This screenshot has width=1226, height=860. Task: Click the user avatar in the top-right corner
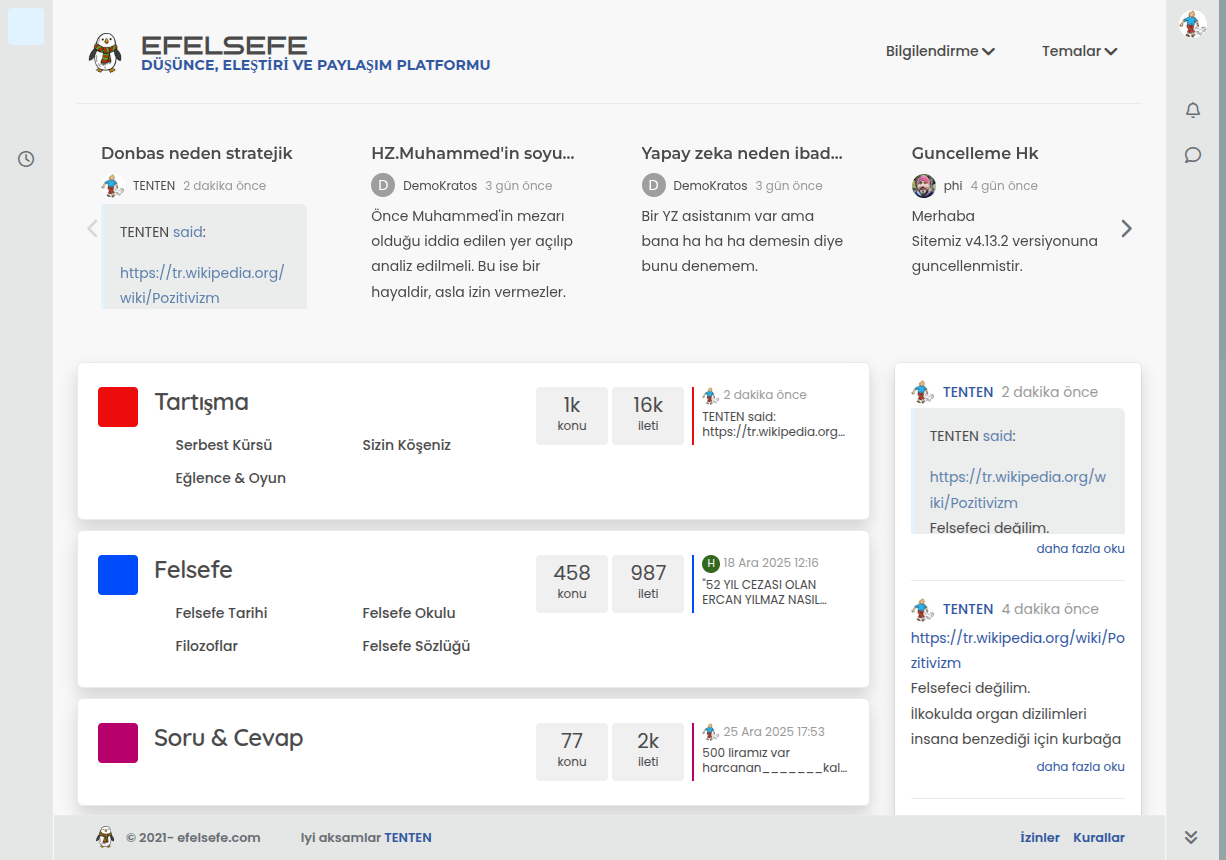[1192, 24]
